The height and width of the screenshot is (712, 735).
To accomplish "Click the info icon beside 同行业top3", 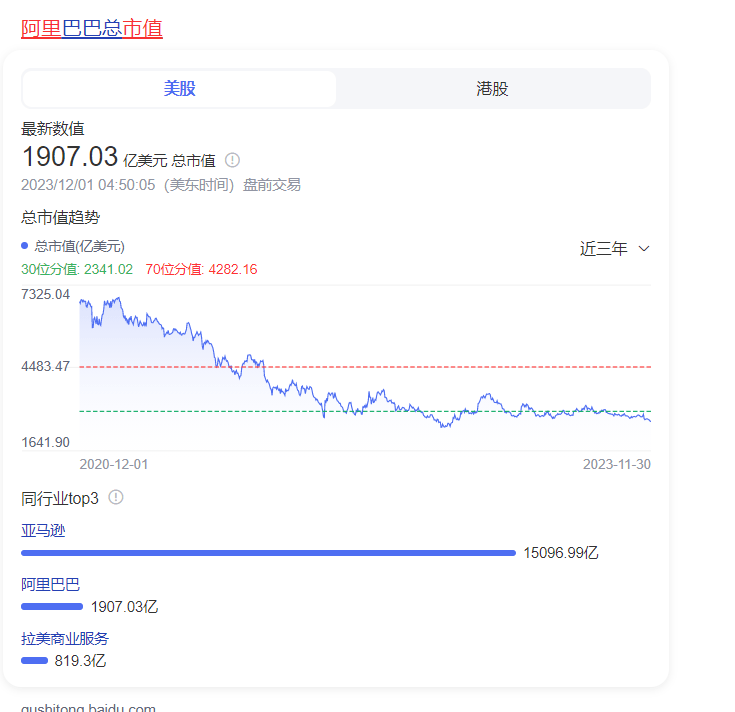I will pyautogui.click(x=116, y=497).
